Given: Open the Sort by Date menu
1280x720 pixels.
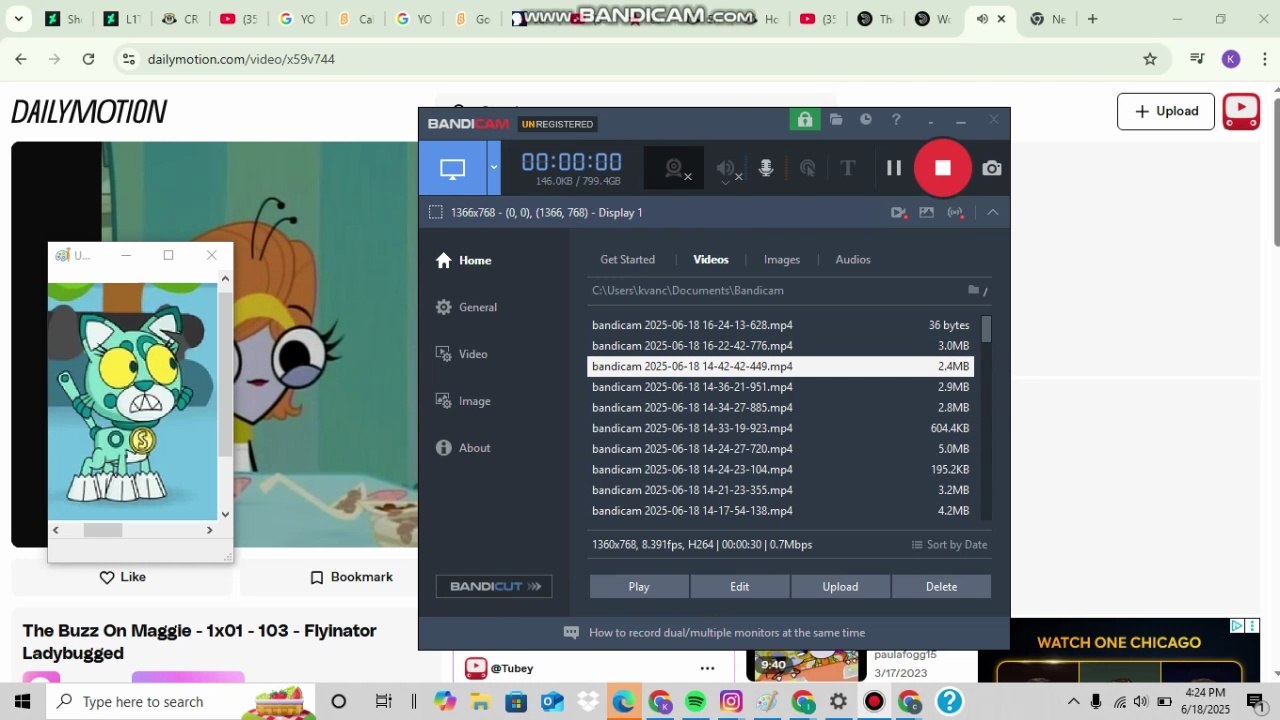Looking at the screenshot, I should (x=949, y=545).
